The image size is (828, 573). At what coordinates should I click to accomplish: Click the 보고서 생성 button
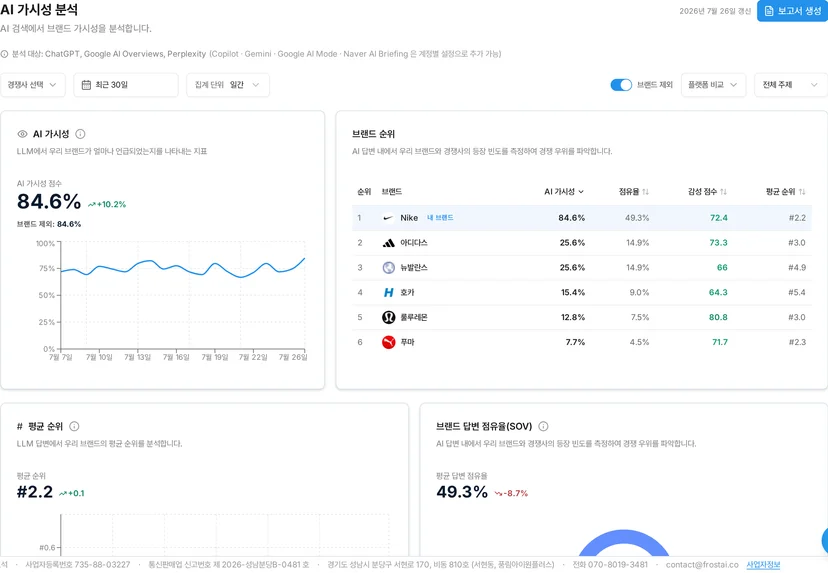(792, 11)
